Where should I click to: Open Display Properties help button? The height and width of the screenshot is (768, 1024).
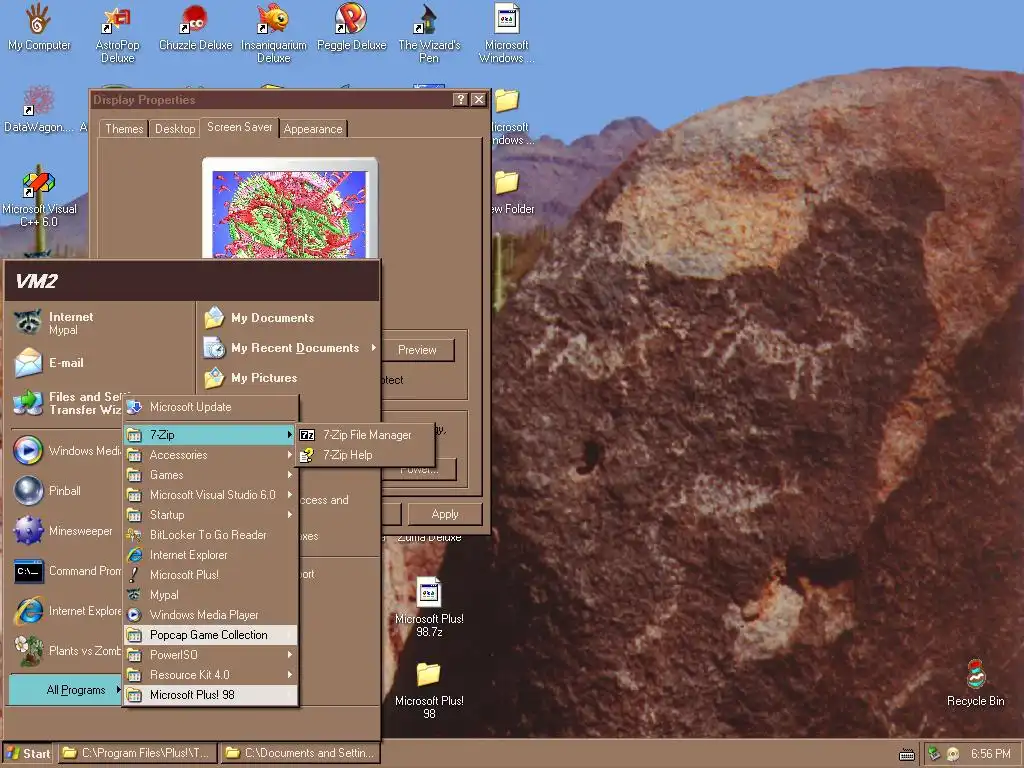pyautogui.click(x=460, y=99)
